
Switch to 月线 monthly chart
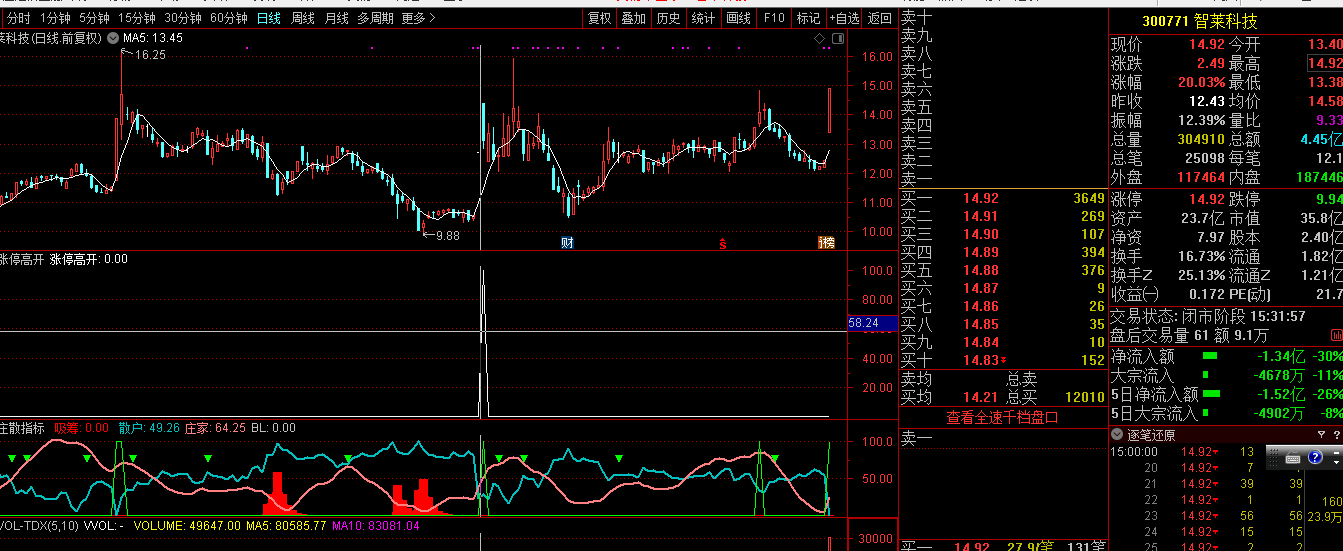(336, 18)
